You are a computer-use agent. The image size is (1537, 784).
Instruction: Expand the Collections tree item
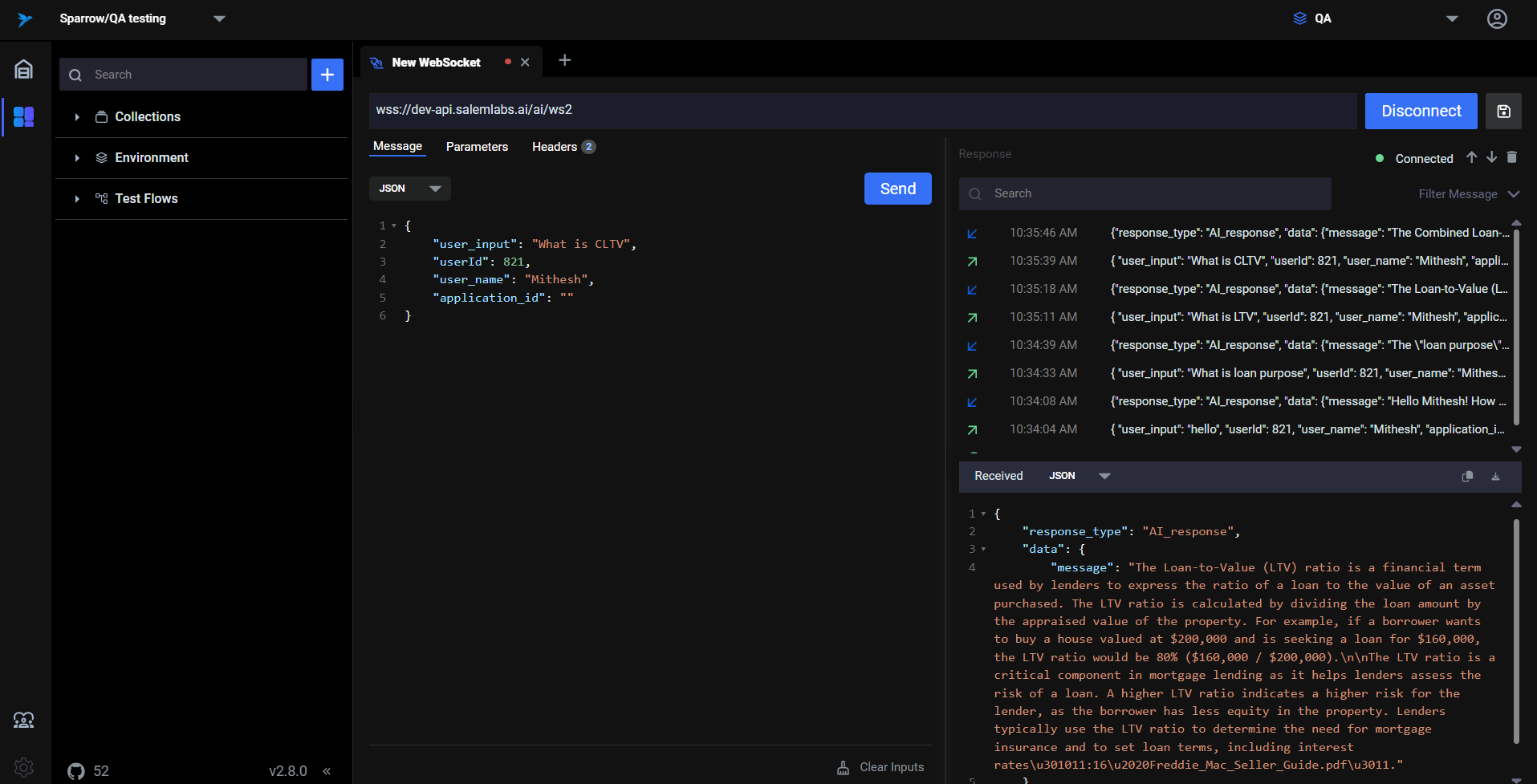[x=77, y=117]
